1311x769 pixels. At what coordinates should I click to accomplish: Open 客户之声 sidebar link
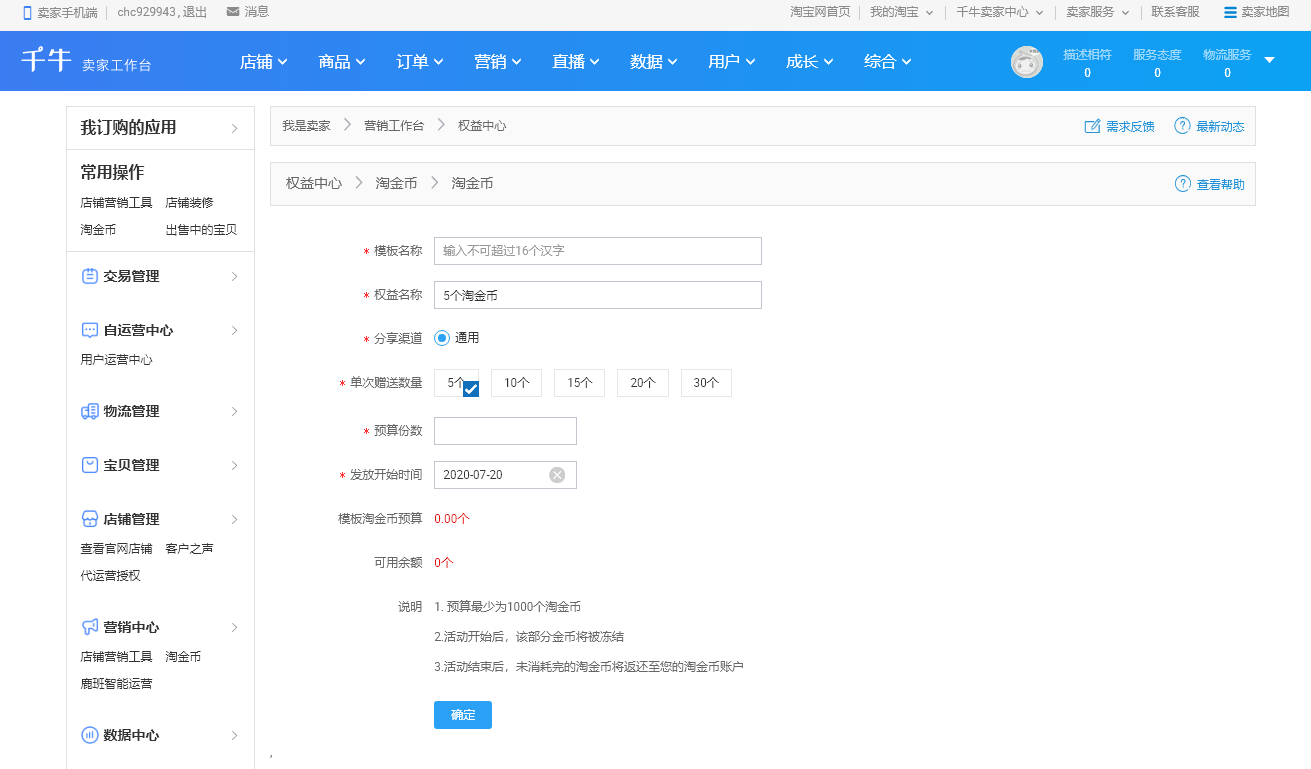[x=189, y=548]
